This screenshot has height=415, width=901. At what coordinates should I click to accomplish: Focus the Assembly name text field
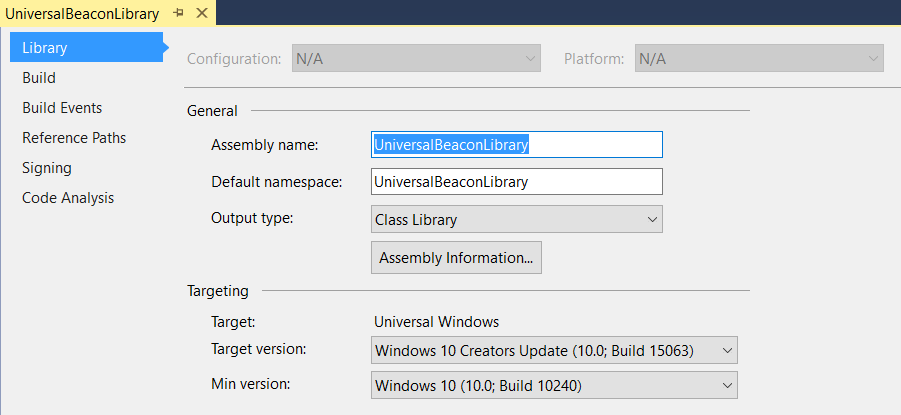[517, 145]
